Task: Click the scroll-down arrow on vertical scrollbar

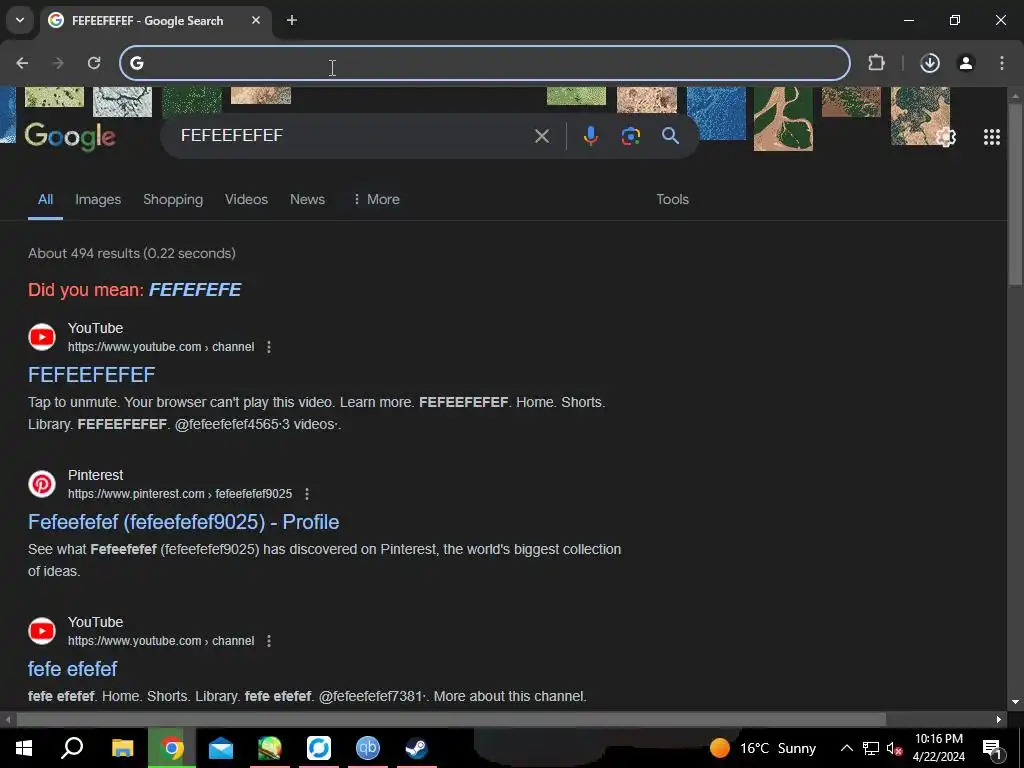Action: [1015, 702]
